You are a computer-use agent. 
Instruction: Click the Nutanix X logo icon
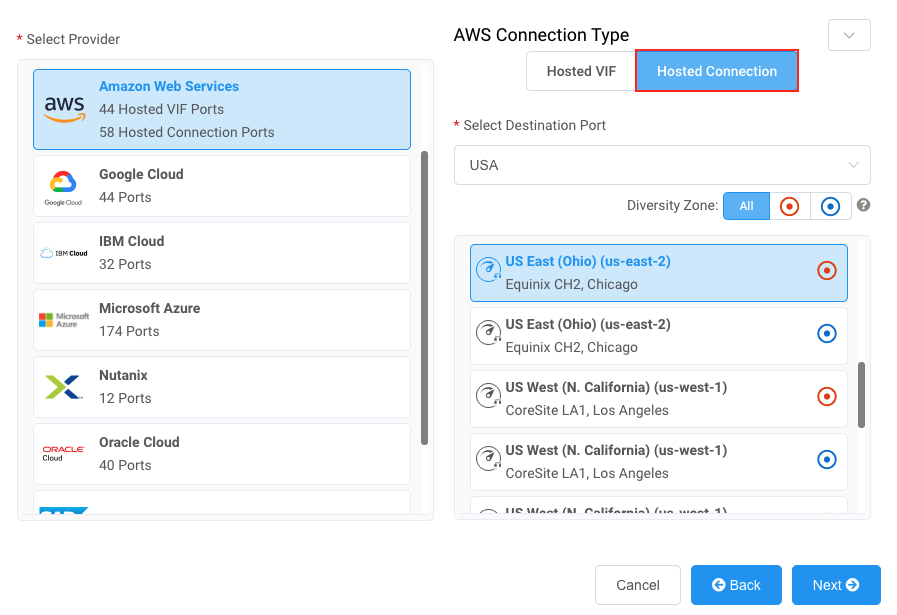point(63,387)
